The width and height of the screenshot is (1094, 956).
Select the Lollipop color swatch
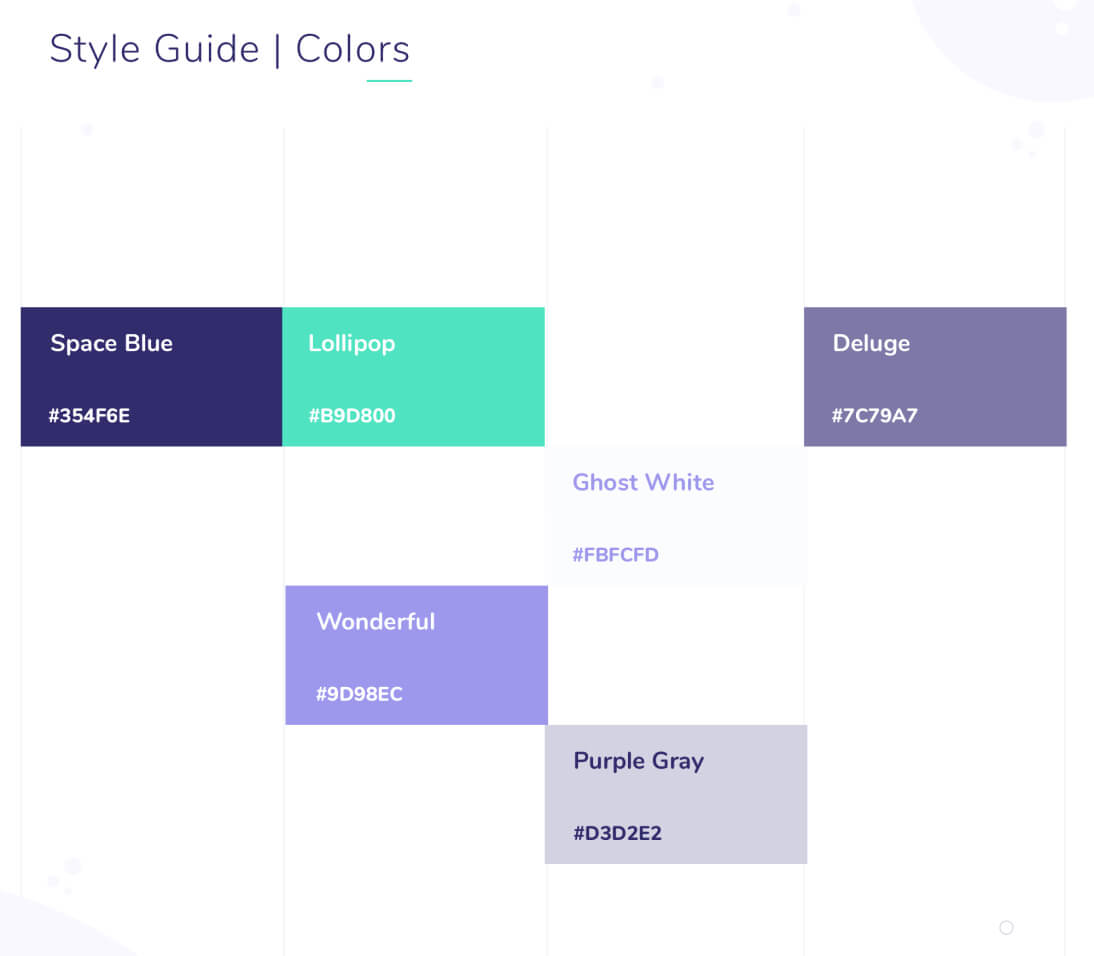pos(413,377)
